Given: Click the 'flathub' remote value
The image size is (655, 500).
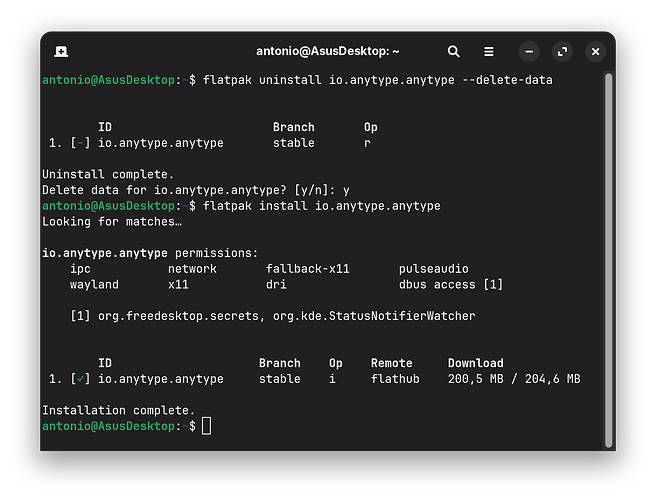Looking at the screenshot, I should pos(395,379).
